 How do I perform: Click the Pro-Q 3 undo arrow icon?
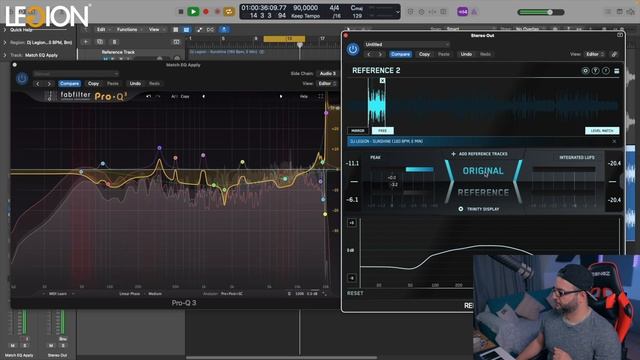[149, 97]
